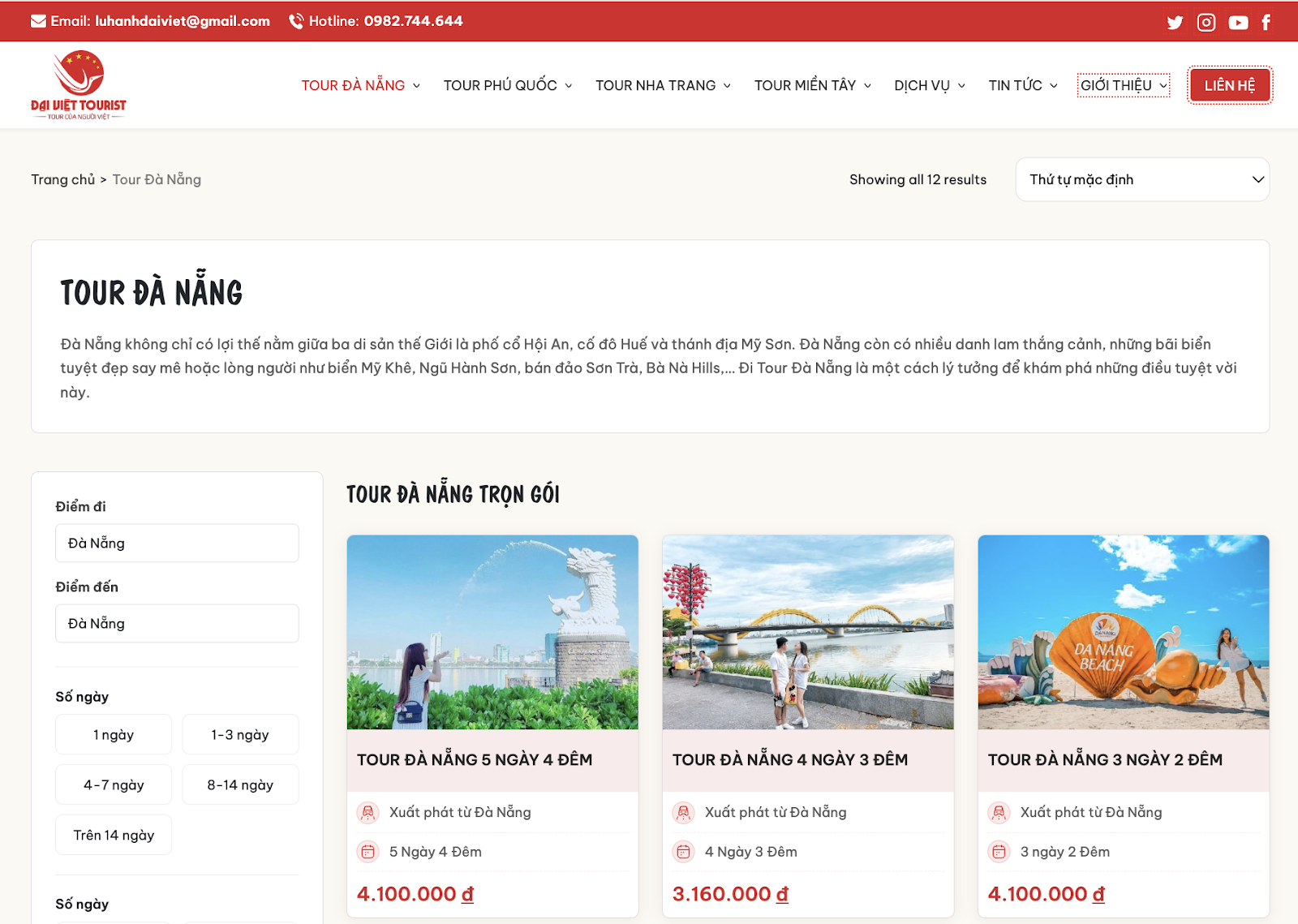Toggle the "4-7 ngày" duration filter
Viewport: 1298px width, 924px height.
pyautogui.click(x=114, y=785)
